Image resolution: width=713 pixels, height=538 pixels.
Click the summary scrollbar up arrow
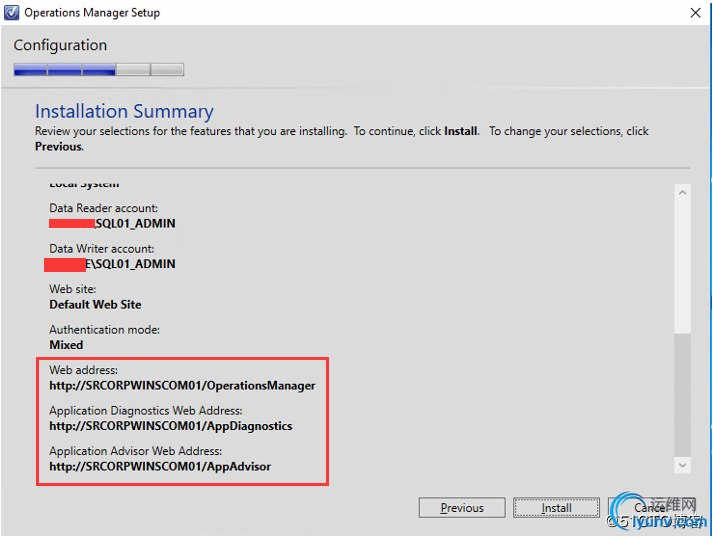(682, 193)
